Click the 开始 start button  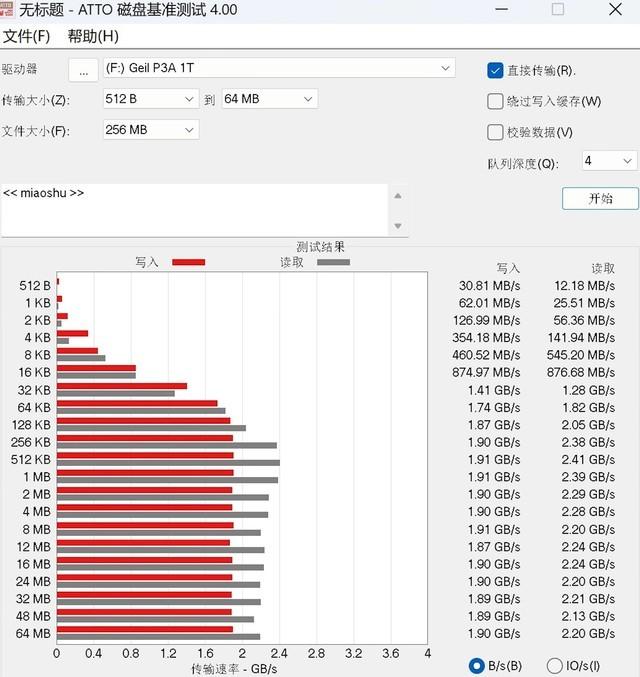[x=600, y=199]
